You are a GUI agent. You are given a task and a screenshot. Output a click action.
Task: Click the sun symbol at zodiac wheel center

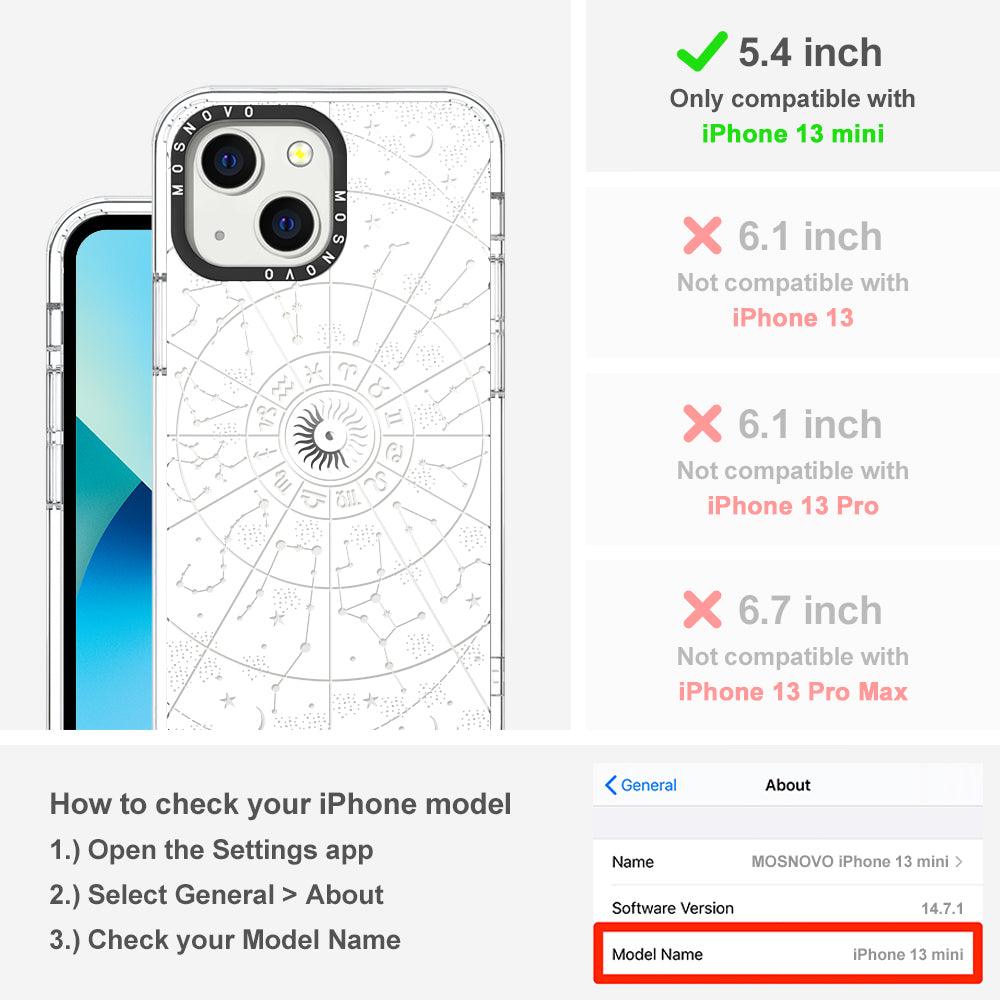(329, 436)
